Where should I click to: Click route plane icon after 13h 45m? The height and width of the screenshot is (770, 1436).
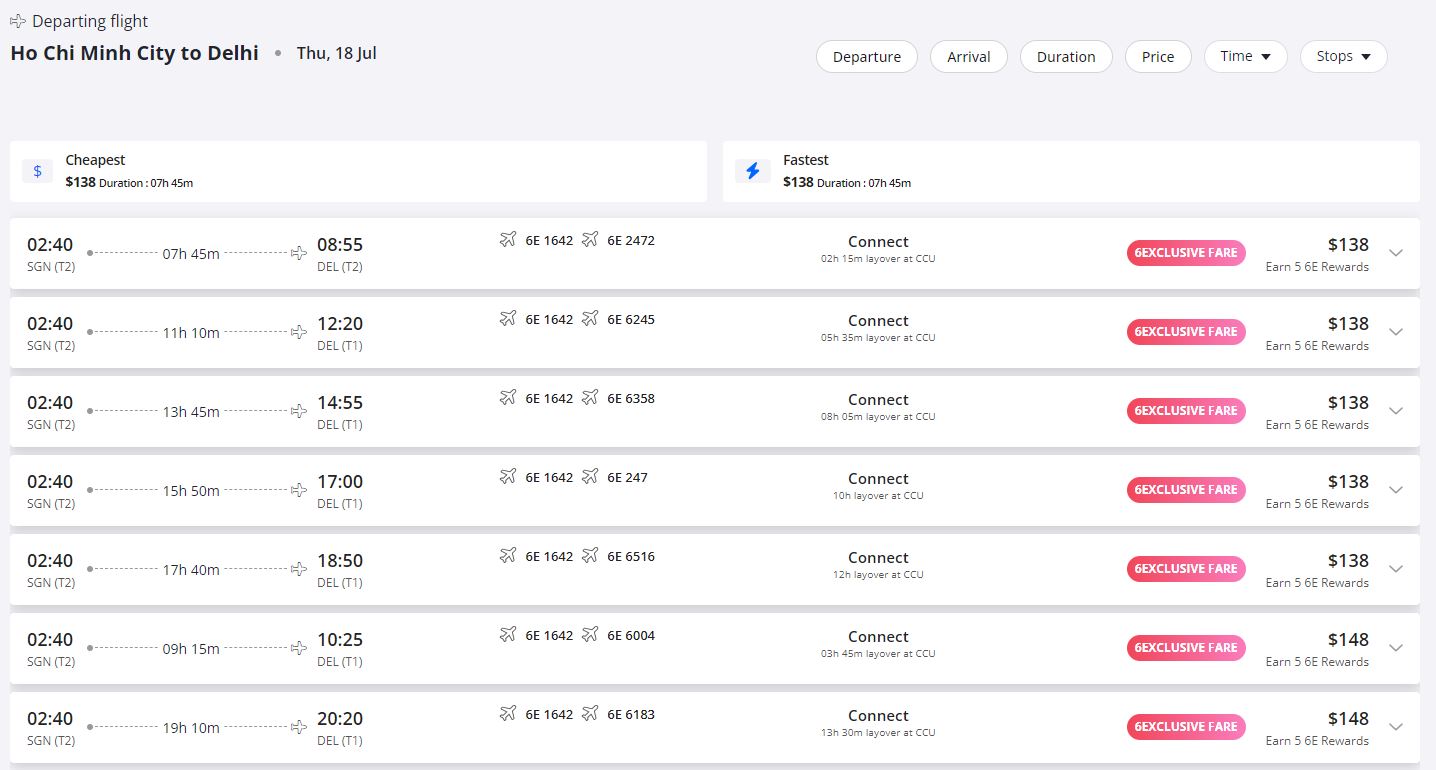(299, 411)
